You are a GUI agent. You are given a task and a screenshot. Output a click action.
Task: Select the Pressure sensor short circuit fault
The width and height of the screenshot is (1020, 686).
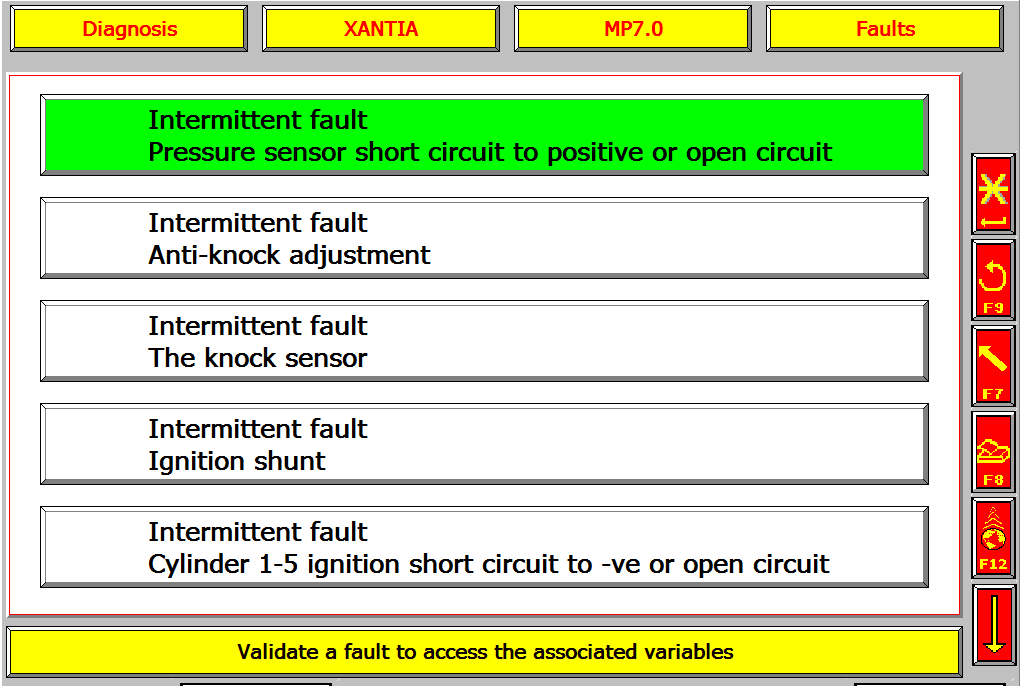[484, 135]
